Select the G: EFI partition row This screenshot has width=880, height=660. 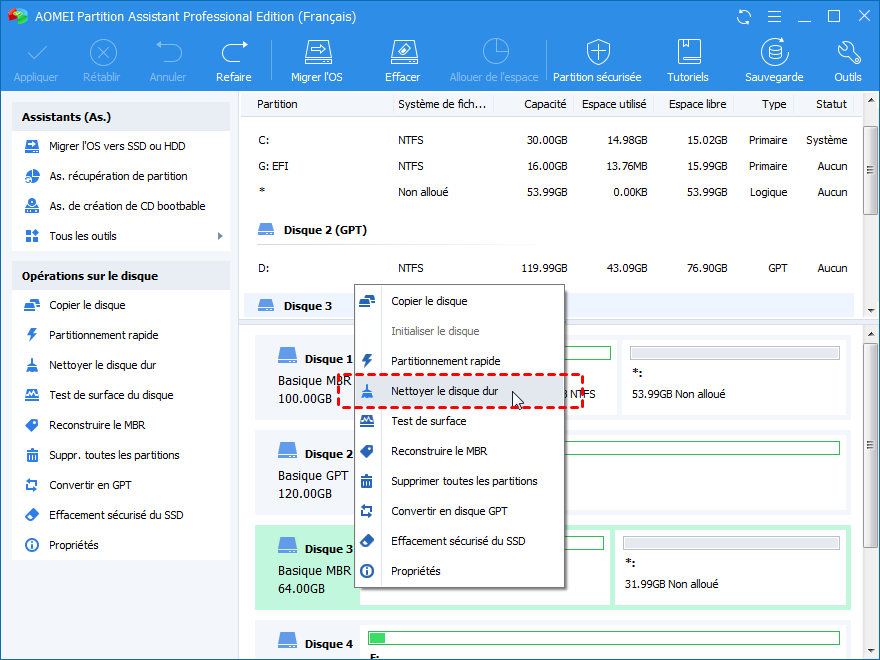(x=549, y=166)
